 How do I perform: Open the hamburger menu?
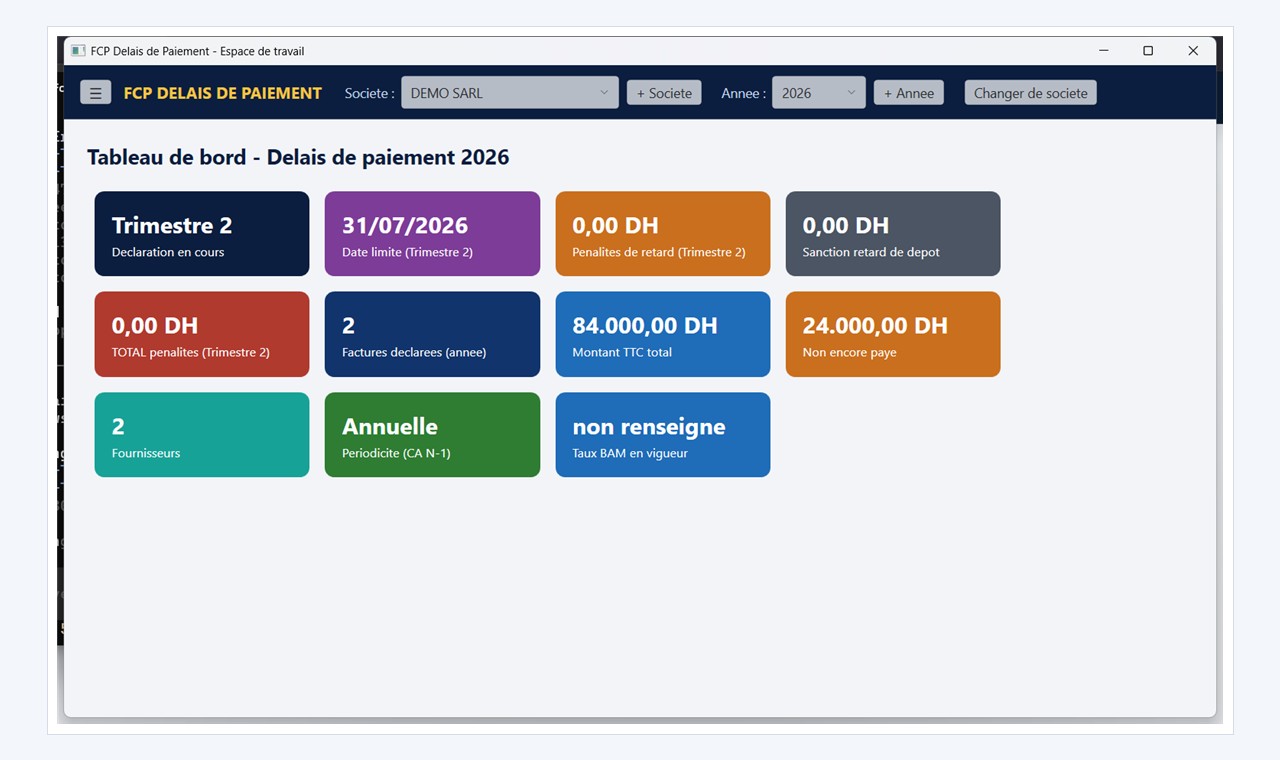point(96,93)
